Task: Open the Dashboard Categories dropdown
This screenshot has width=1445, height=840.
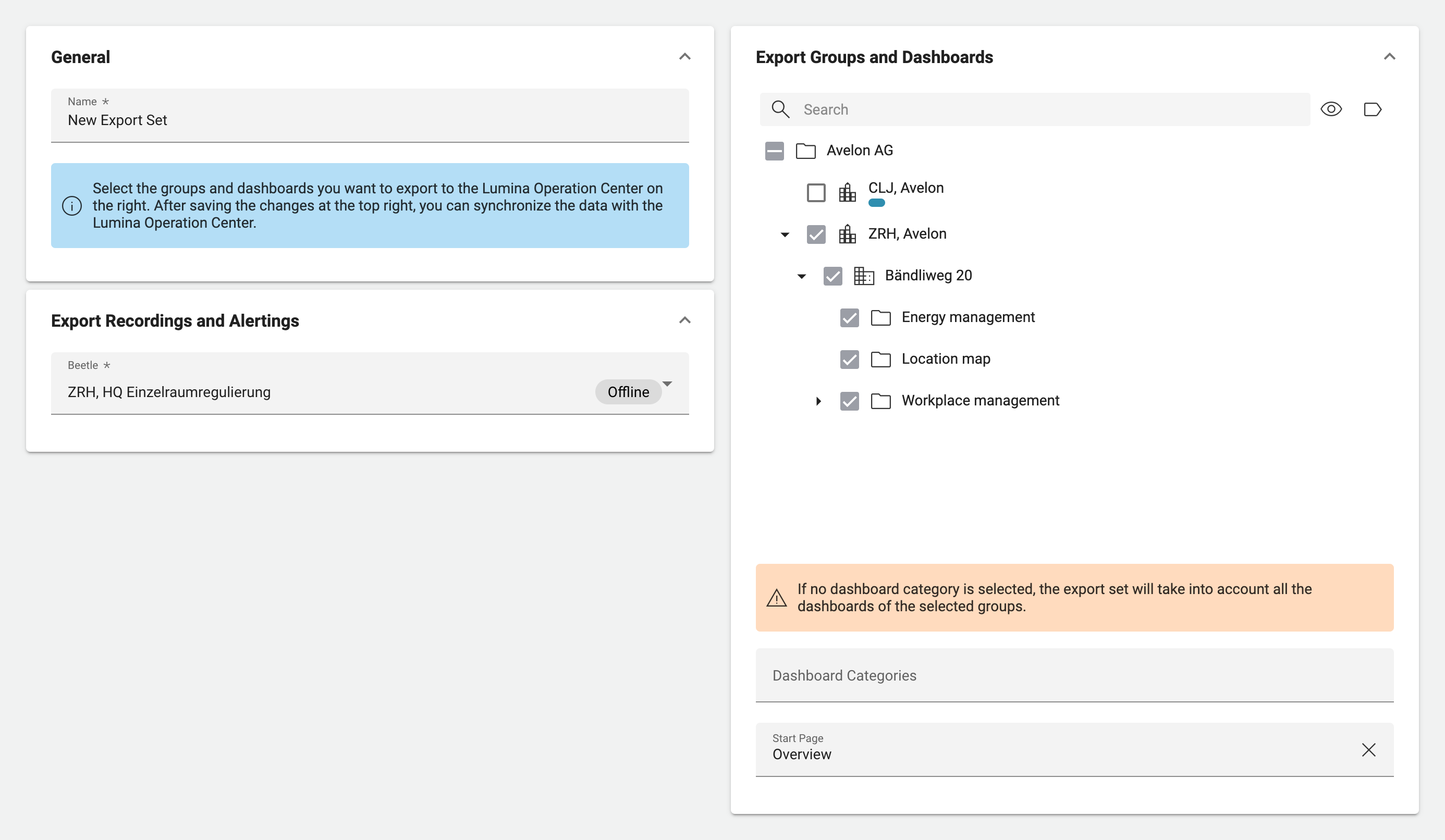Action: (x=1074, y=675)
